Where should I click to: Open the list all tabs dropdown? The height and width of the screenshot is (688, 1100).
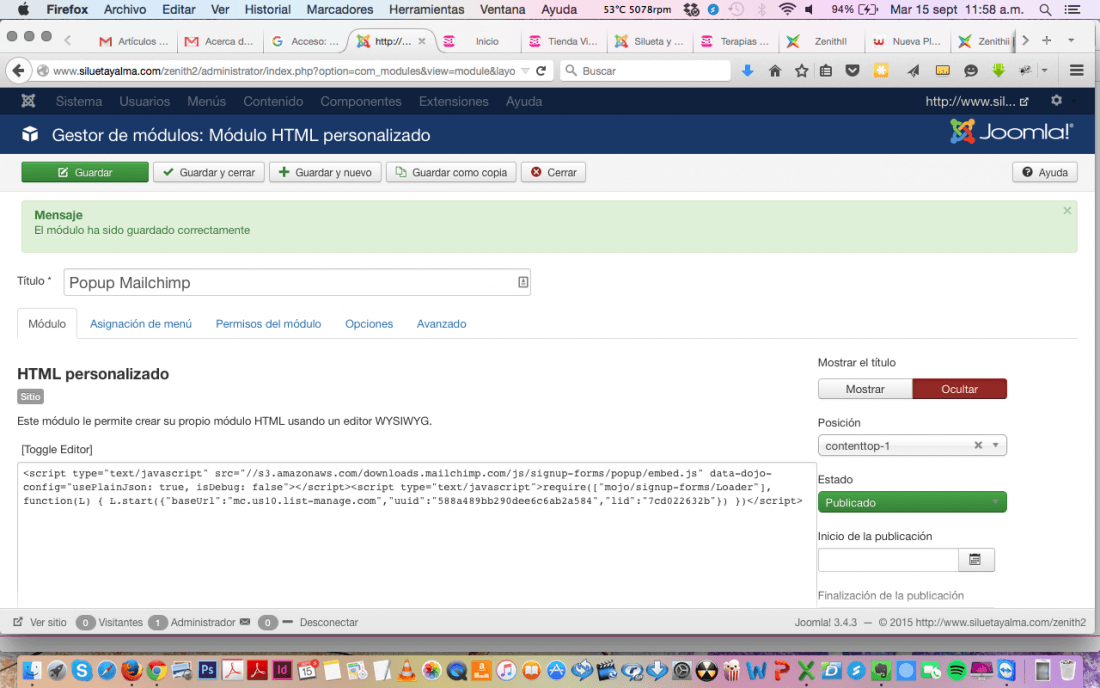pyautogui.click(x=1071, y=41)
